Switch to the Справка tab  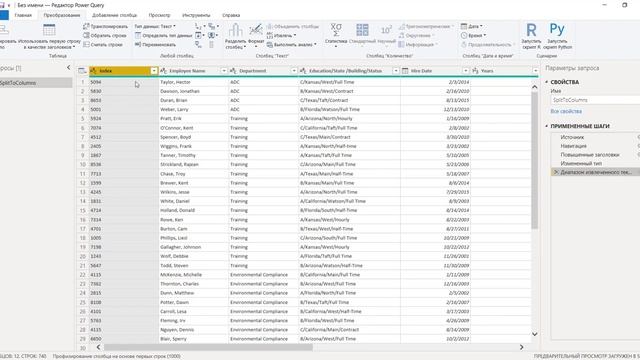pos(231,15)
